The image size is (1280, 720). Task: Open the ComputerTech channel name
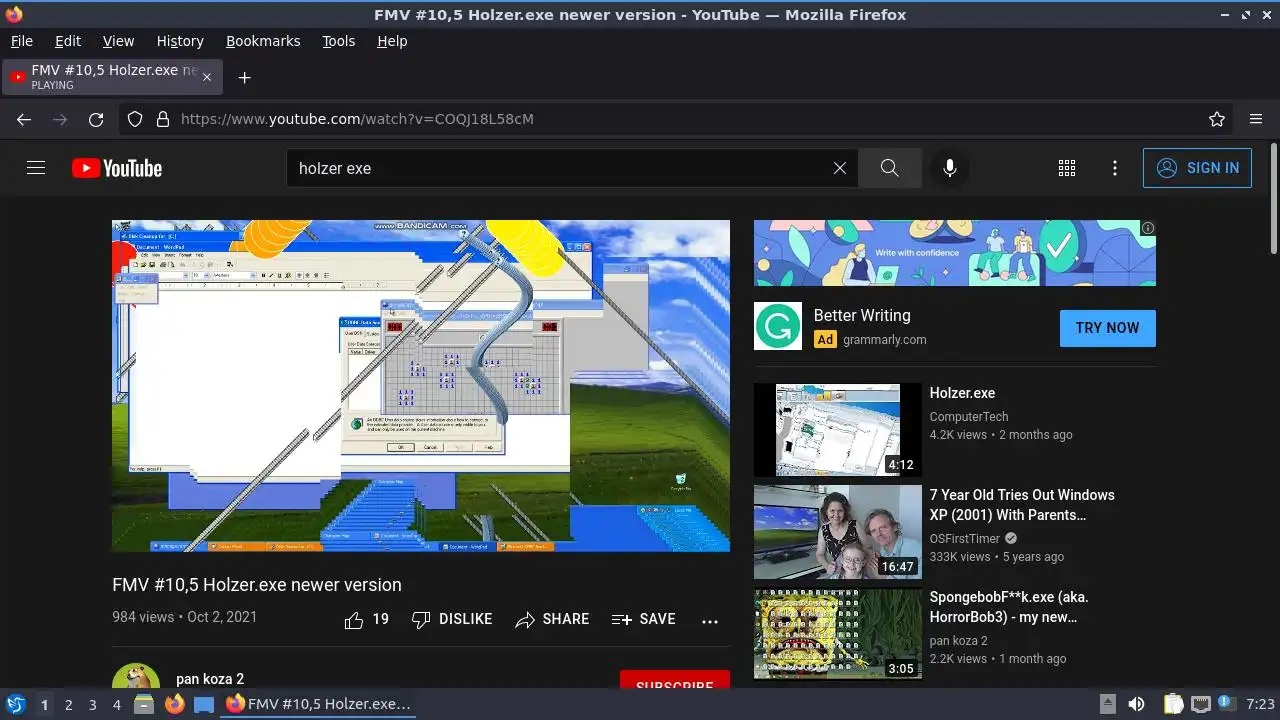(x=969, y=416)
